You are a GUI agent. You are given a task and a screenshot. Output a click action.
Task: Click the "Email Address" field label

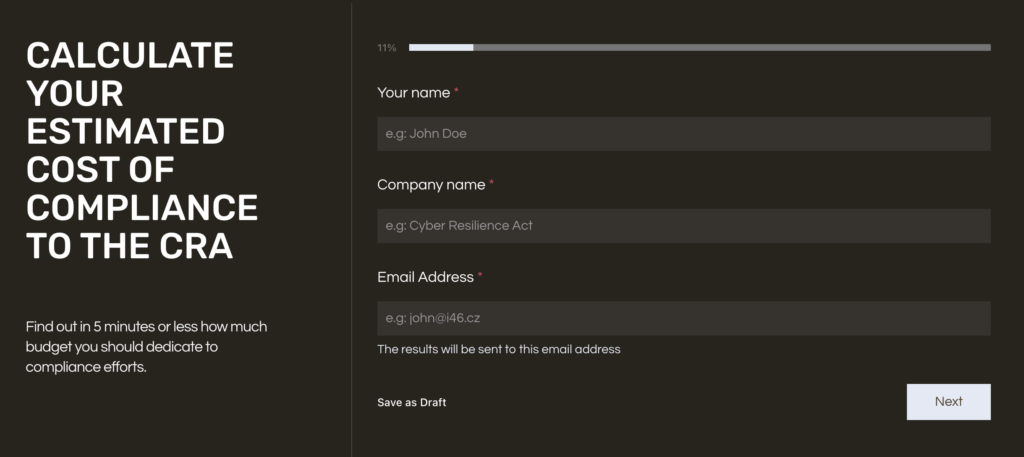(x=425, y=277)
